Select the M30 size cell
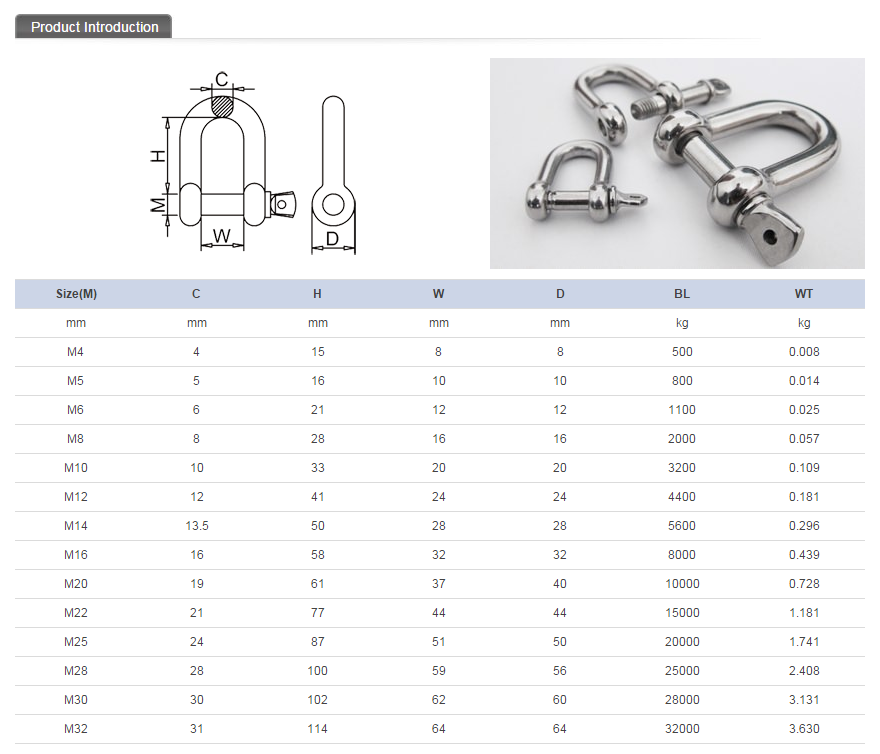 (x=76, y=700)
